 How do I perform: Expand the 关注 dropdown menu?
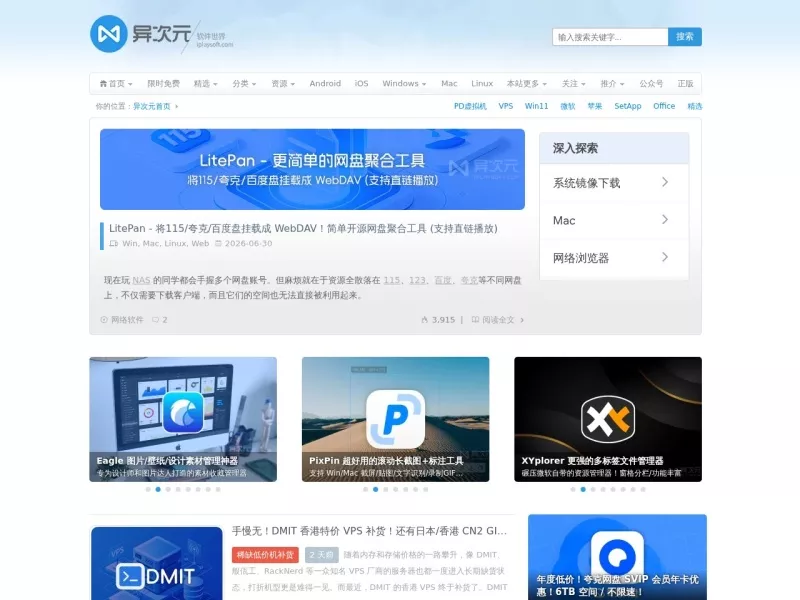click(x=573, y=84)
